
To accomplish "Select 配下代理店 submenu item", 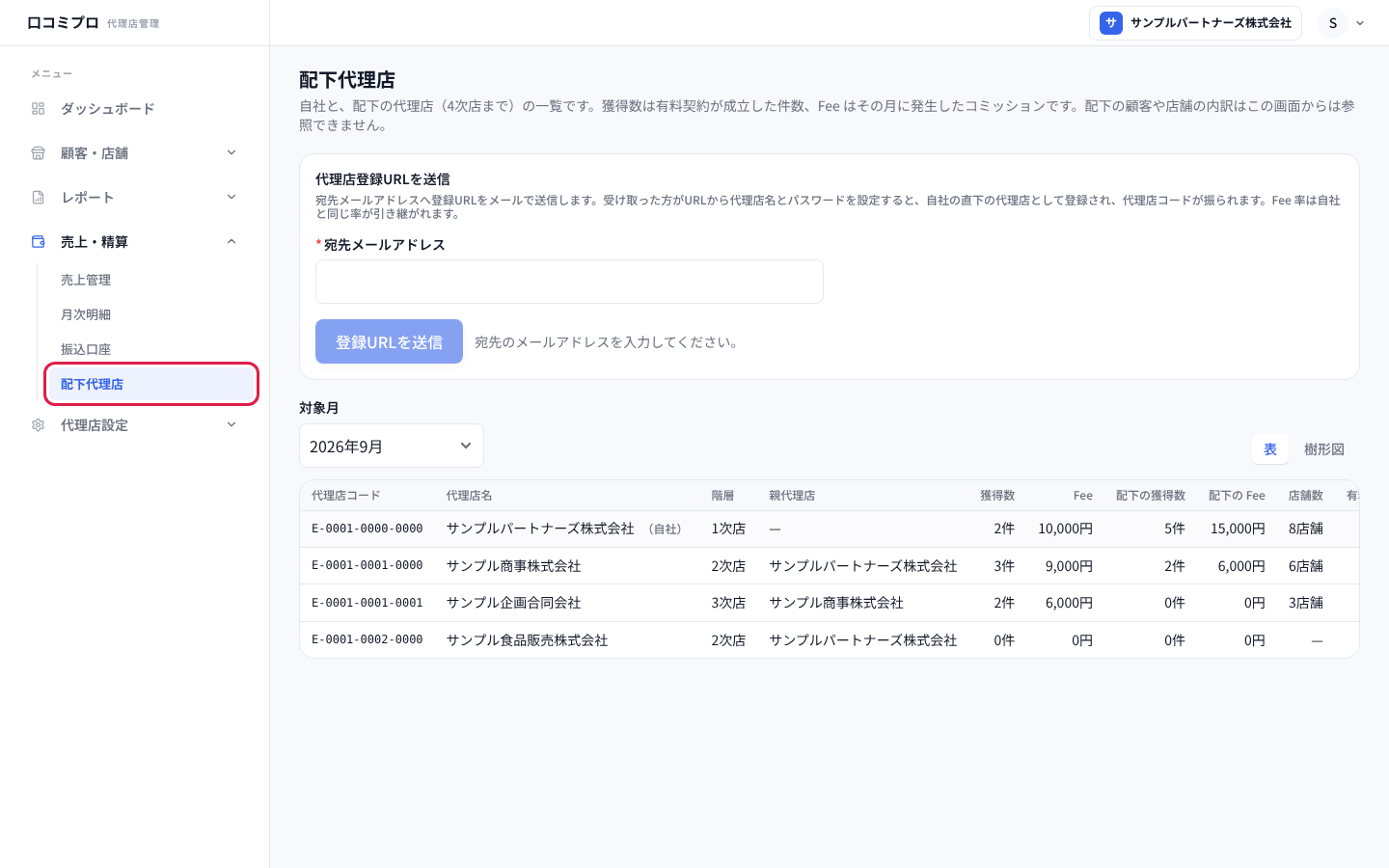I will [151, 384].
